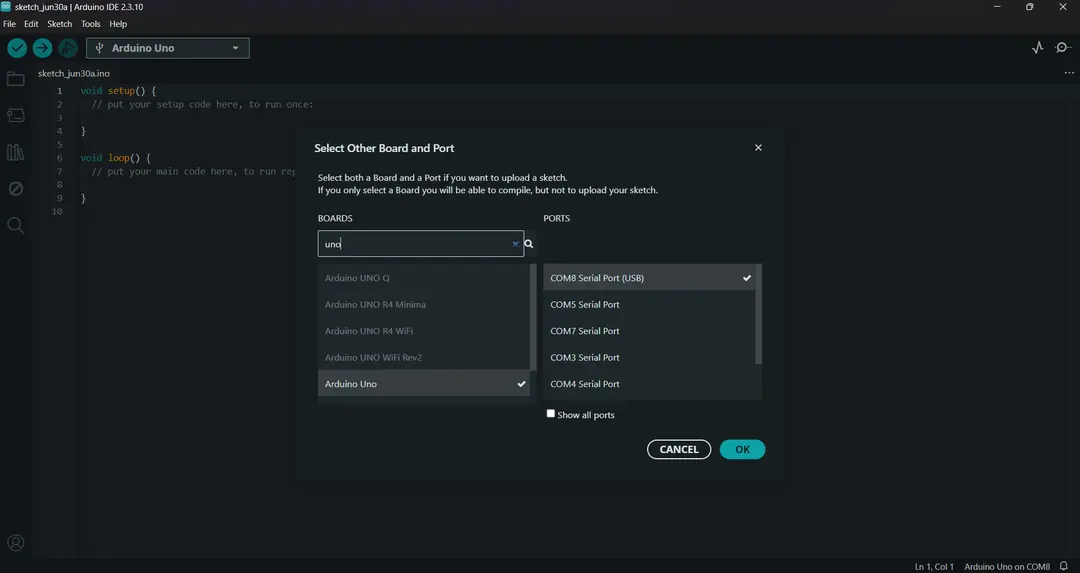Click Arduino Uno on COM8 in status bar
The image size is (1080, 573).
1007,566
